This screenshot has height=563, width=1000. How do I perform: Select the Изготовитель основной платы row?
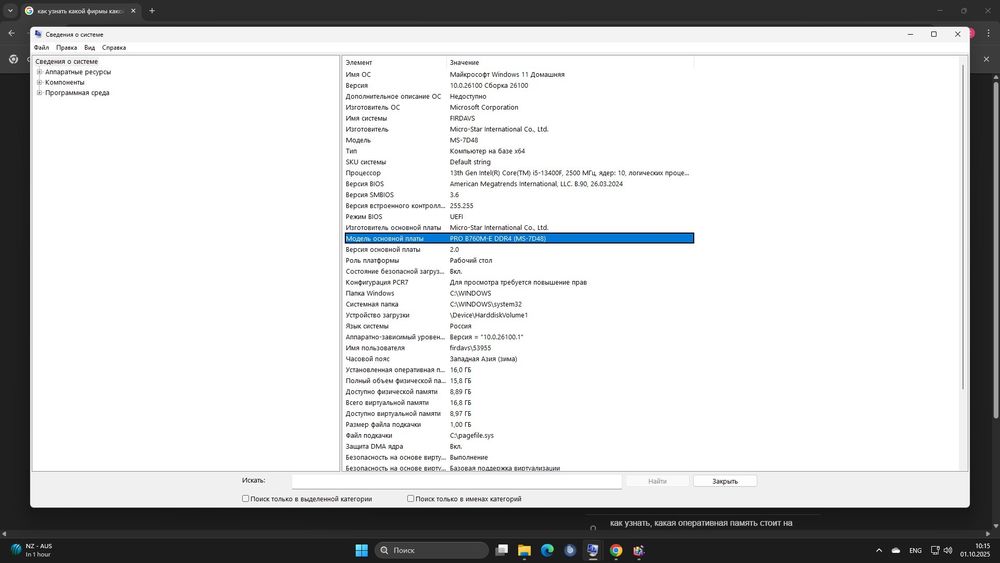point(518,228)
